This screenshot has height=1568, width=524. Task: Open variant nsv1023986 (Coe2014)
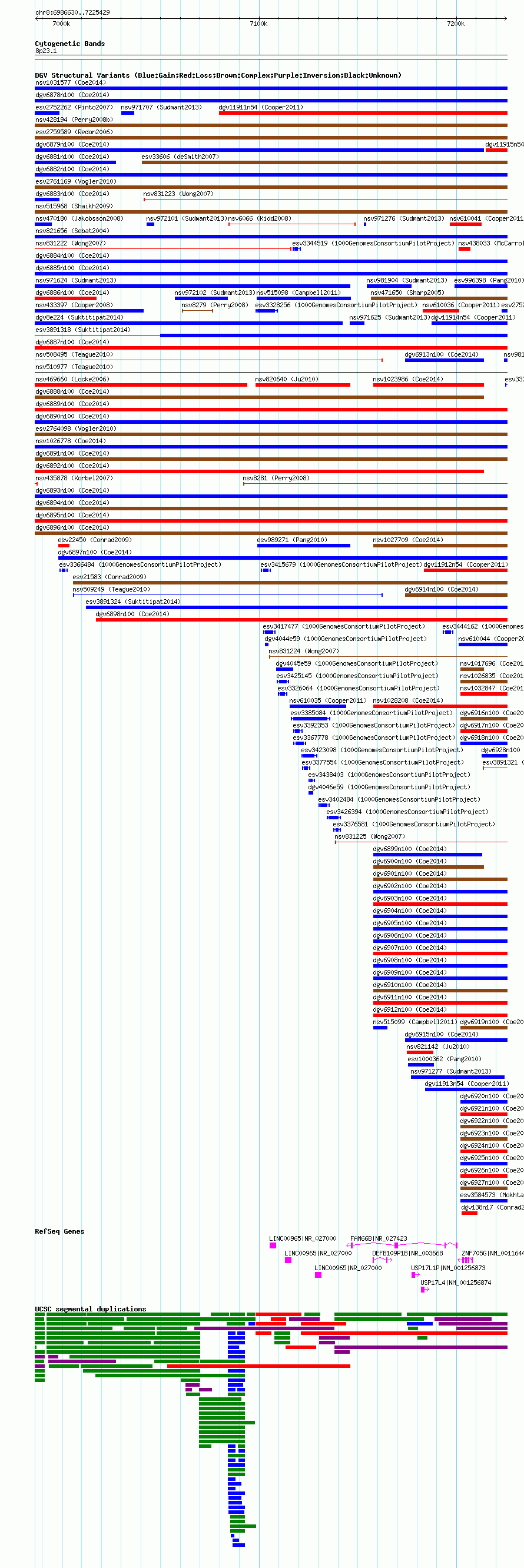[409, 379]
